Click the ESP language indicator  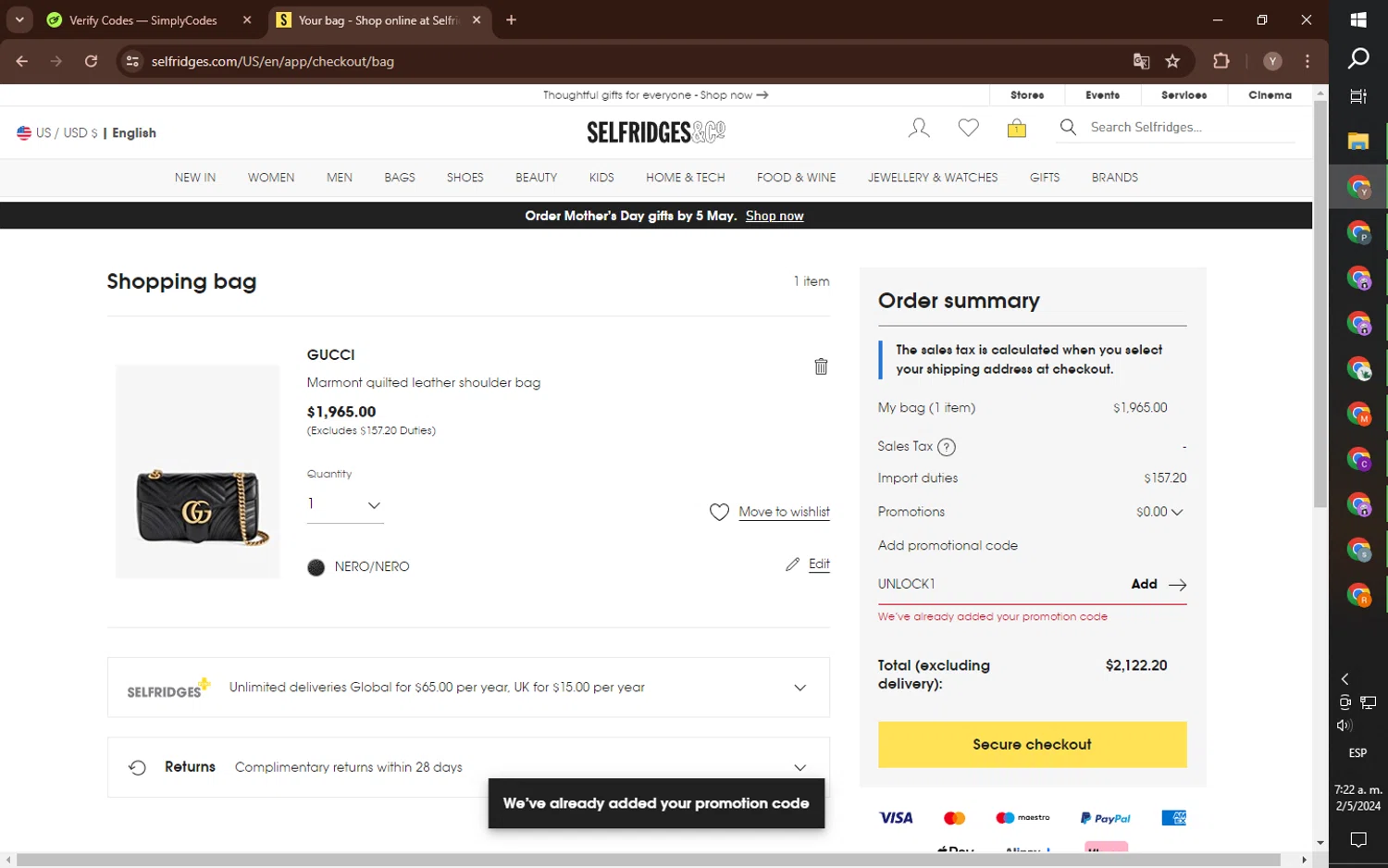[x=1357, y=753]
